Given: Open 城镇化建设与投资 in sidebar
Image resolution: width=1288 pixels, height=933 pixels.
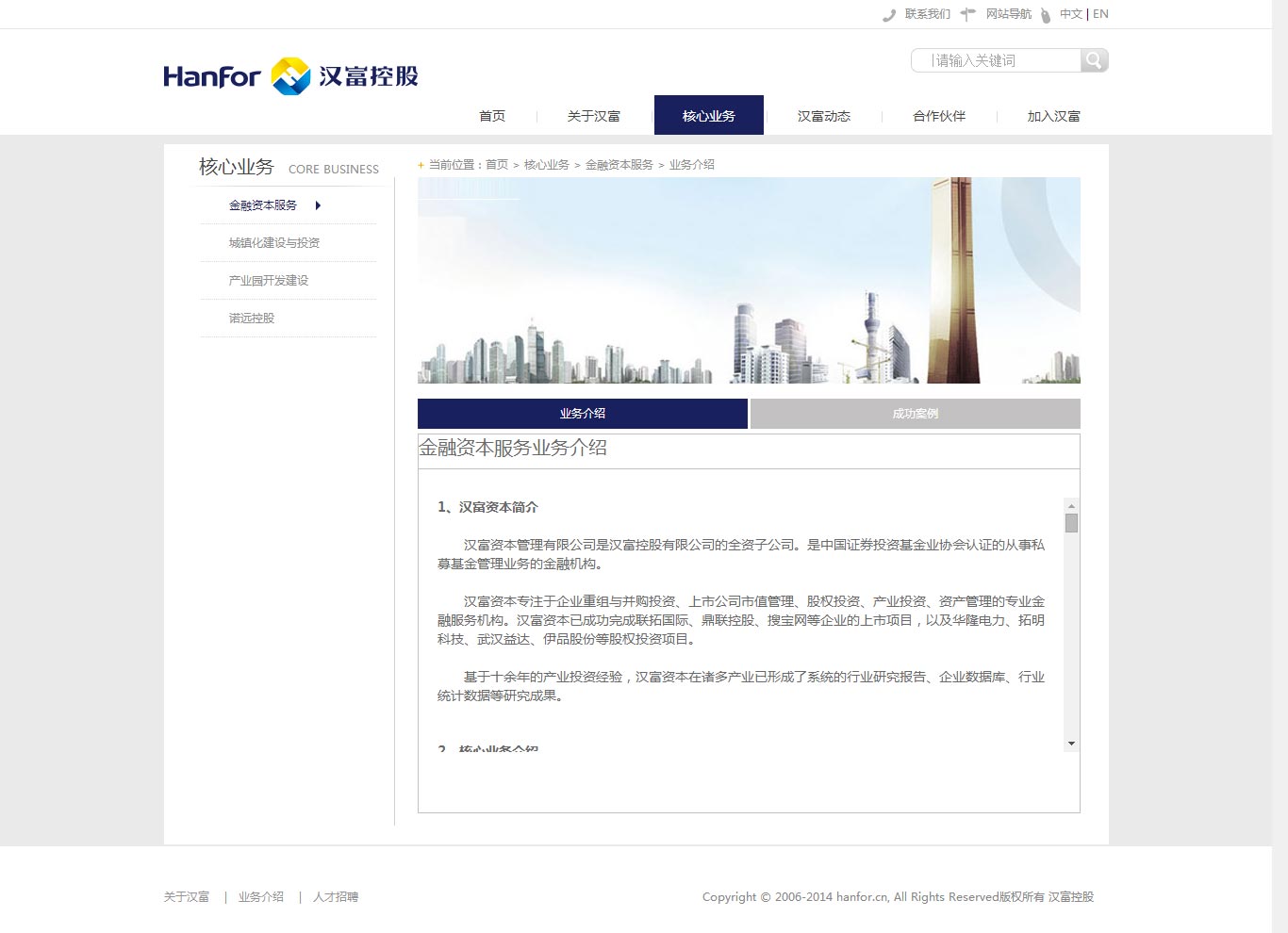Looking at the screenshot, I should (273, 243).
